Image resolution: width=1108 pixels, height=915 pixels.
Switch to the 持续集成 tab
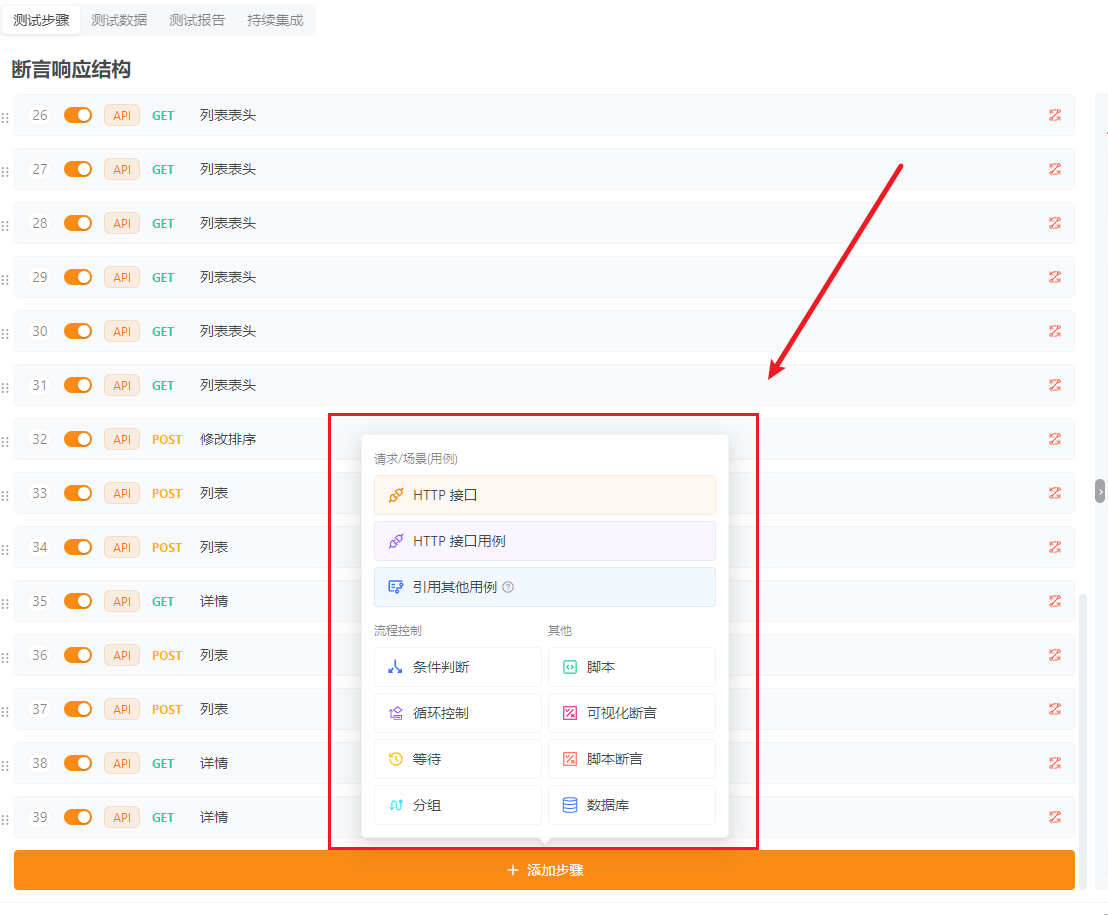pos(275,19)
